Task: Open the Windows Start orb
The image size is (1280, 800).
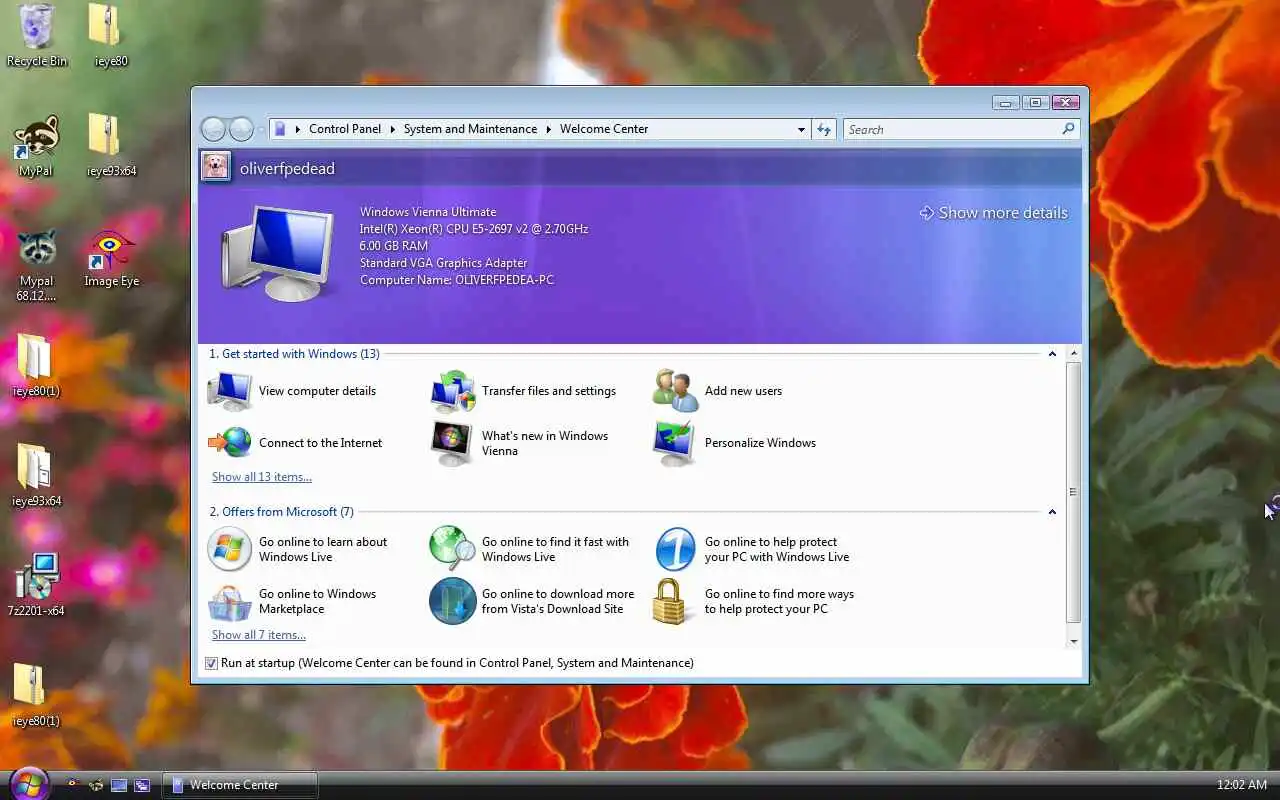Action: click(x=28, y=783)
